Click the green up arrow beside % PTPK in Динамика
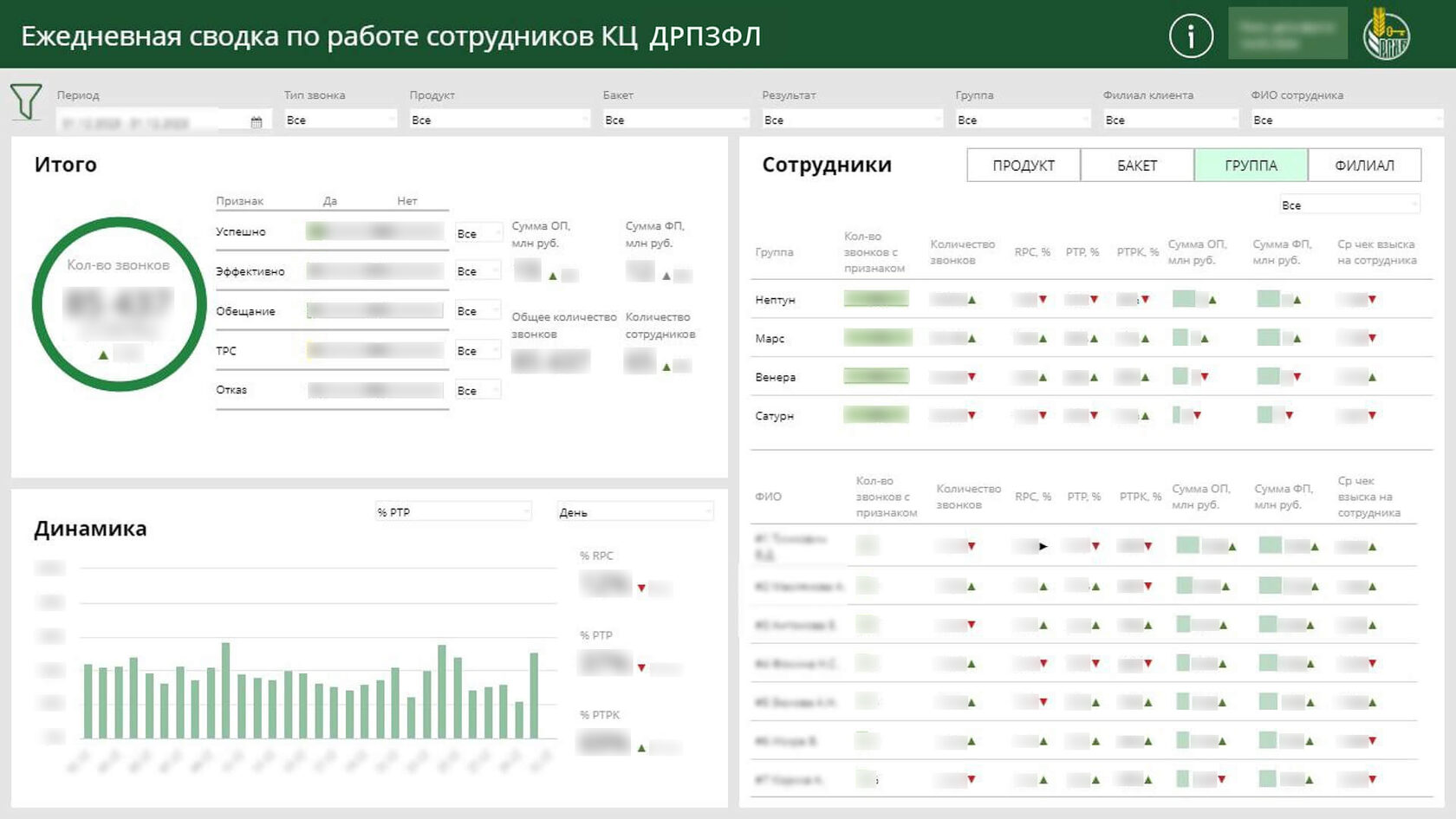 click(x=641, y=747)
